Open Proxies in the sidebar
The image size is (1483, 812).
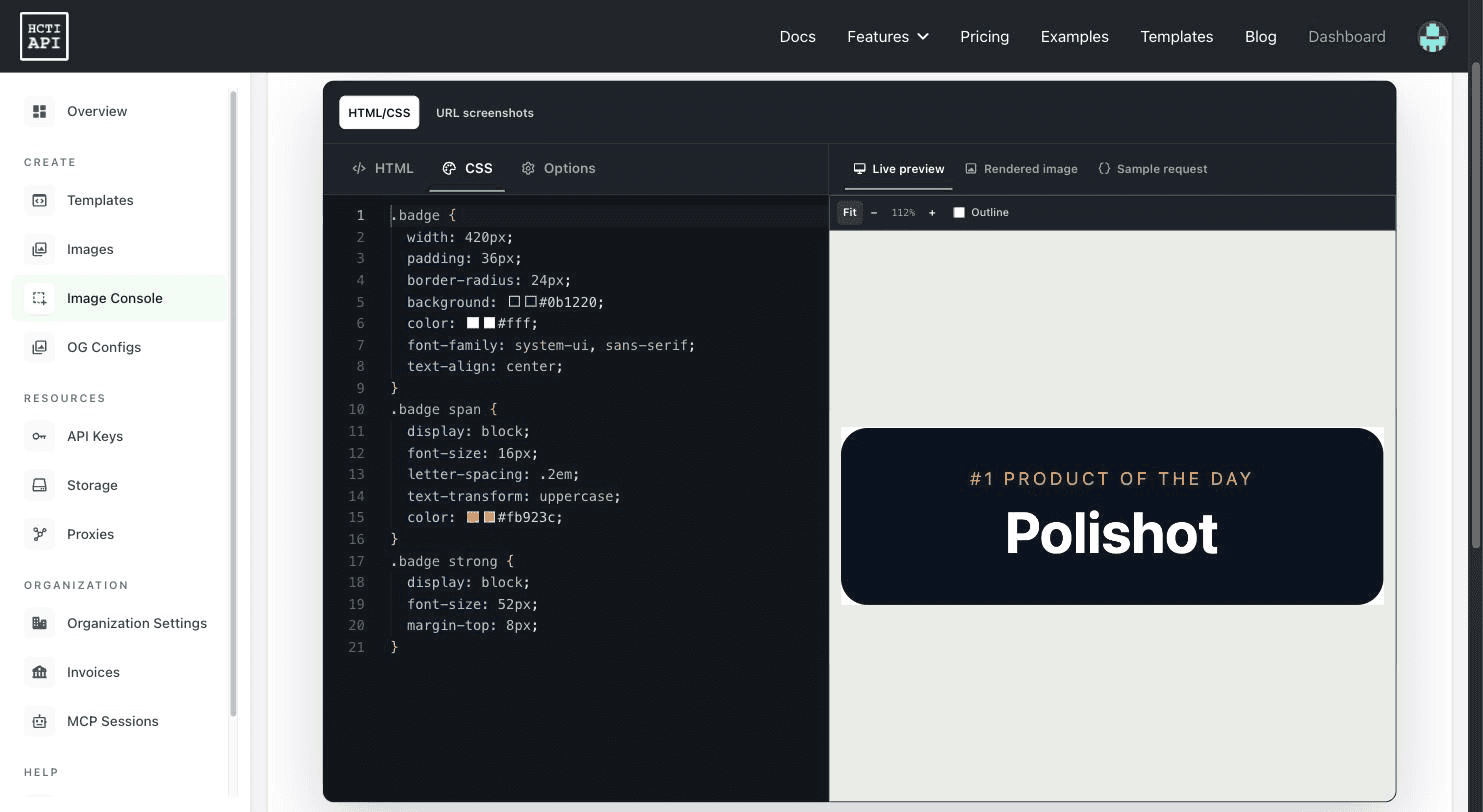[120, 534]
